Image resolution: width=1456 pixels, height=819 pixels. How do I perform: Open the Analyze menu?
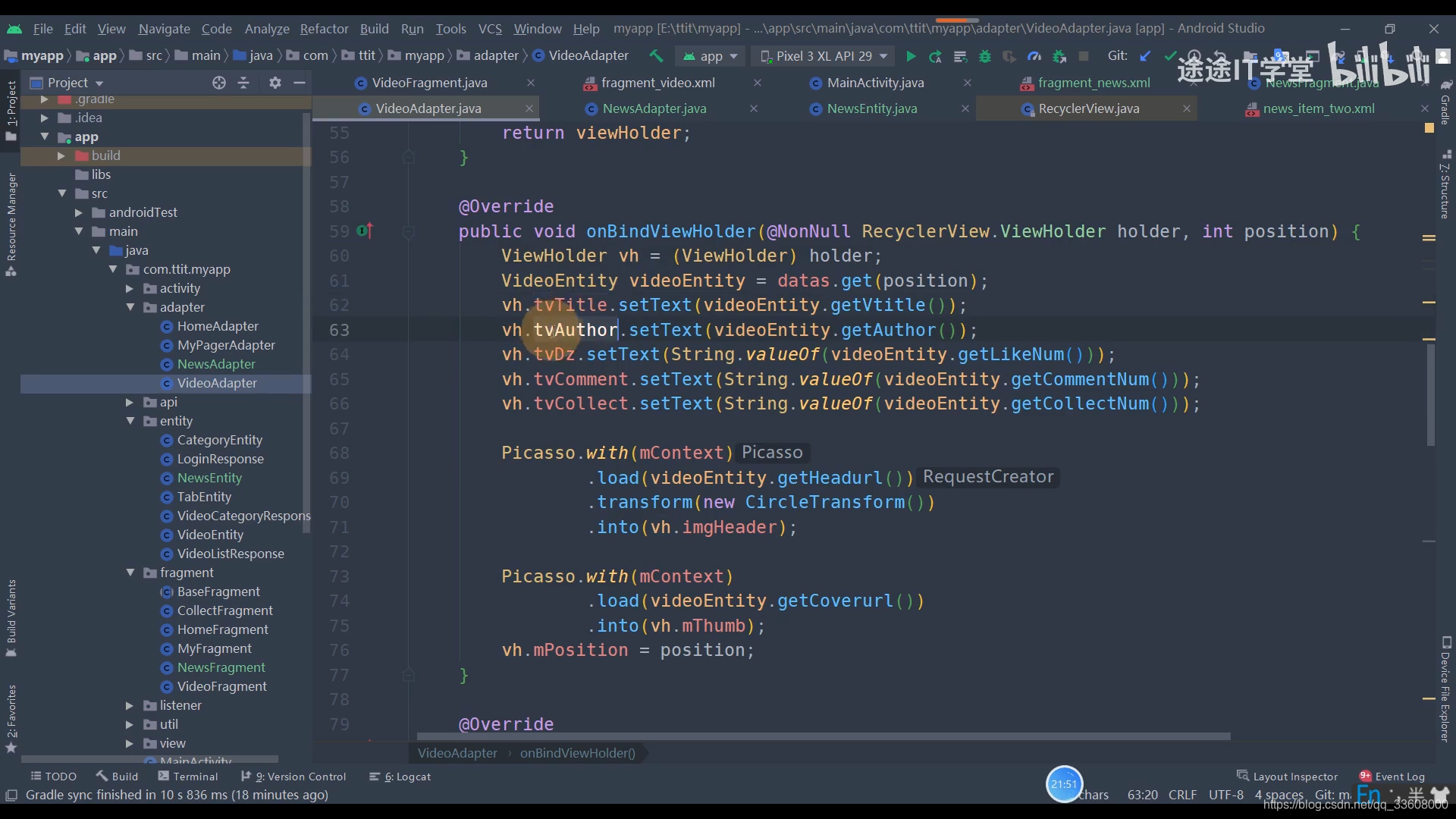pyautogui.click(x=267, y=29)
